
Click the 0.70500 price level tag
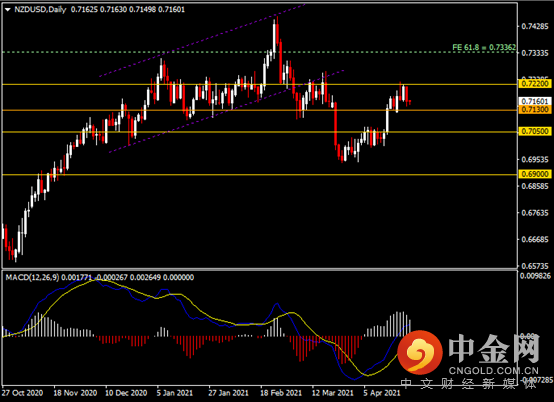(535, 131)
